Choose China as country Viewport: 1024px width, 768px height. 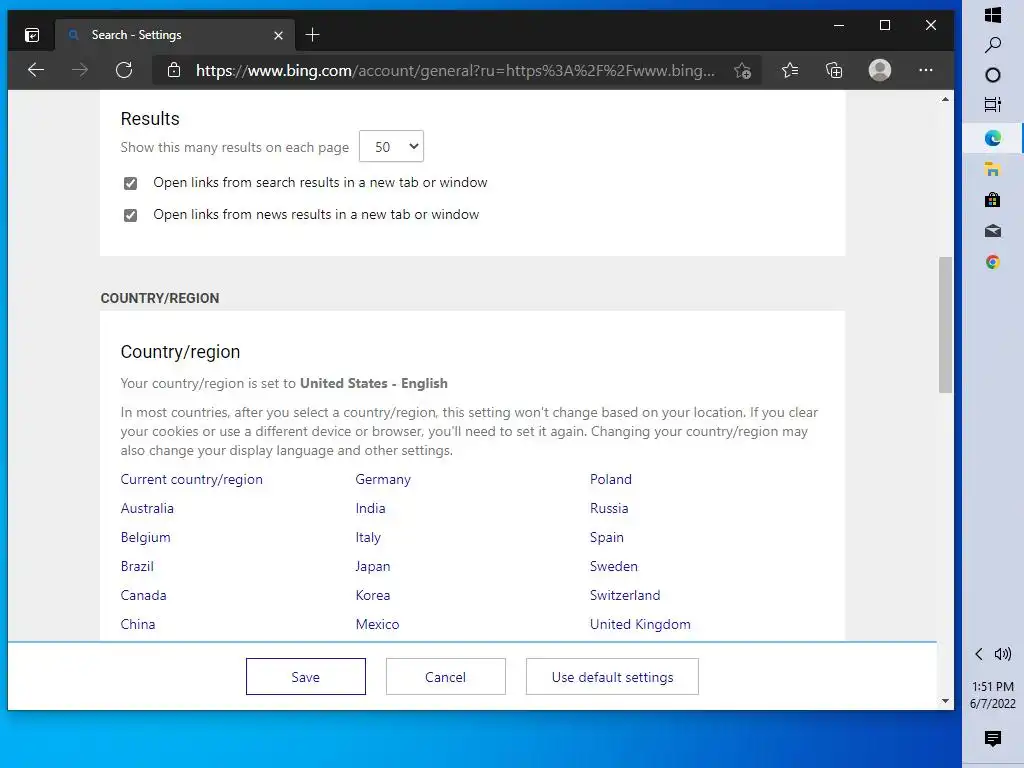[138, 624]
